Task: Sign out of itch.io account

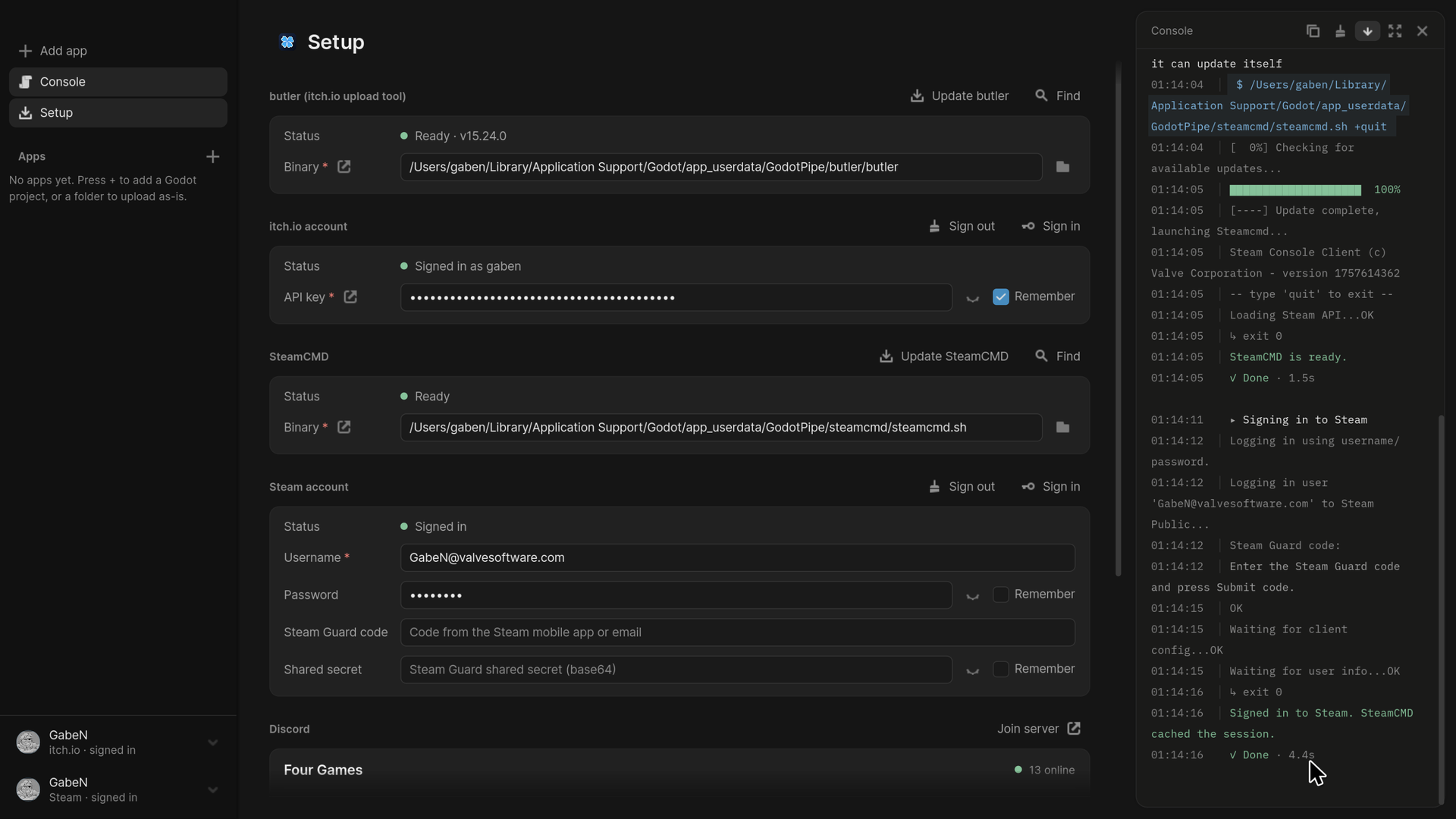Action: 962,227
